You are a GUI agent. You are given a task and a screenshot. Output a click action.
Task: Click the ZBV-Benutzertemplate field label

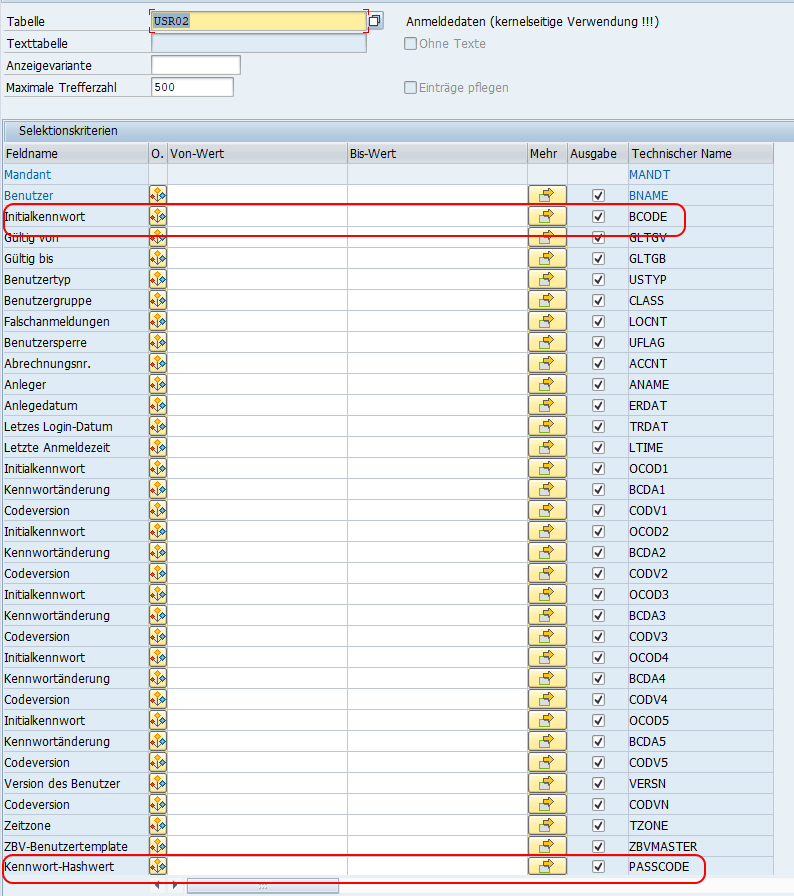pyautogui.click(x=67, y=846)
